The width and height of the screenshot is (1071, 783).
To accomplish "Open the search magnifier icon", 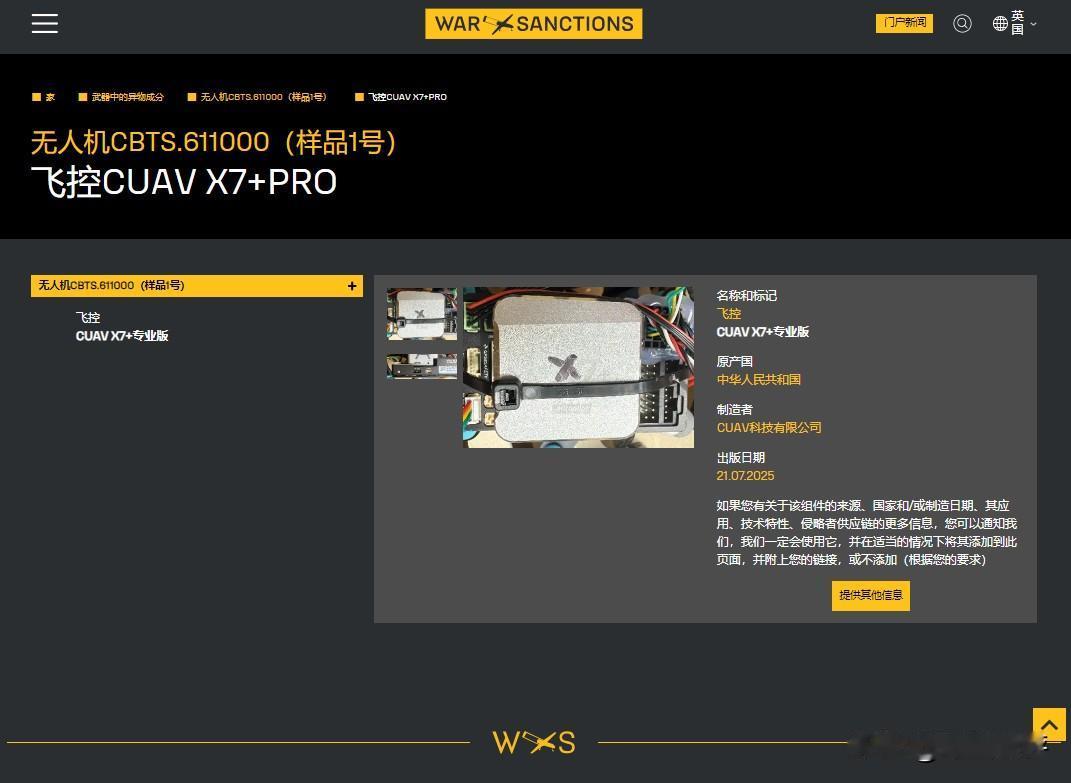I will (962, 24).
